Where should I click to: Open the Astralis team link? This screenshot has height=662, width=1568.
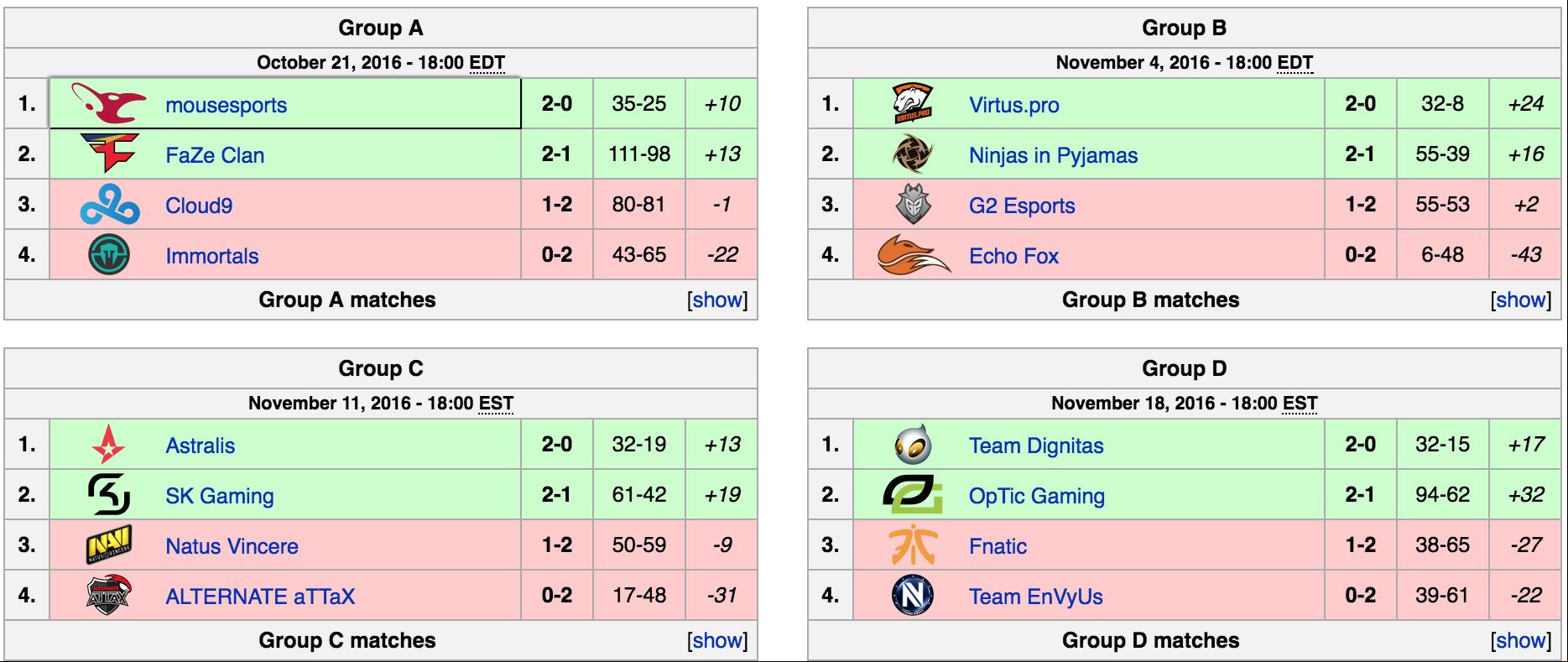click(200, 446)
